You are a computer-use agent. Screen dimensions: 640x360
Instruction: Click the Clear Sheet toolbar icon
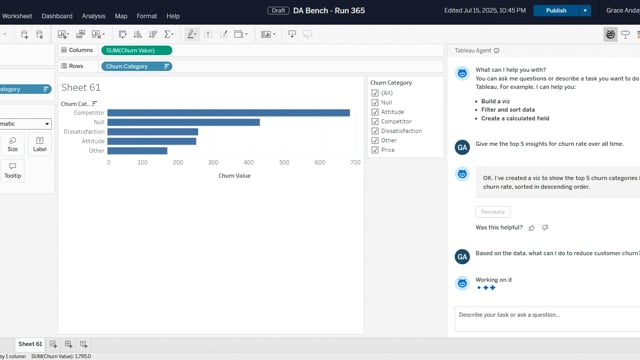coord(96,34)
